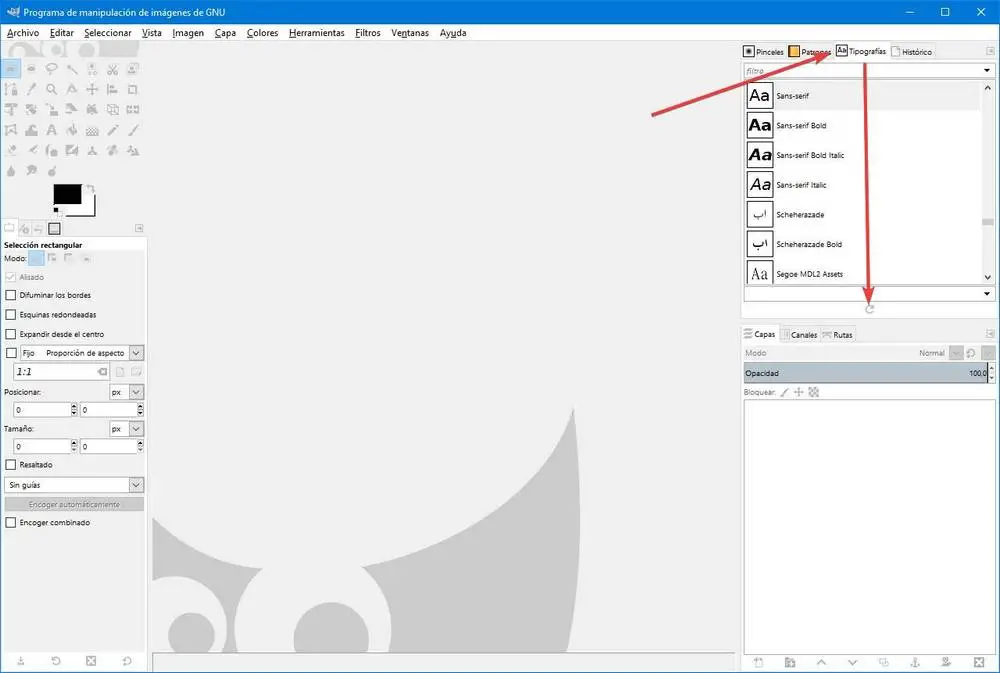Open the fonts dock panel menu button

click(x=990, y=51)
